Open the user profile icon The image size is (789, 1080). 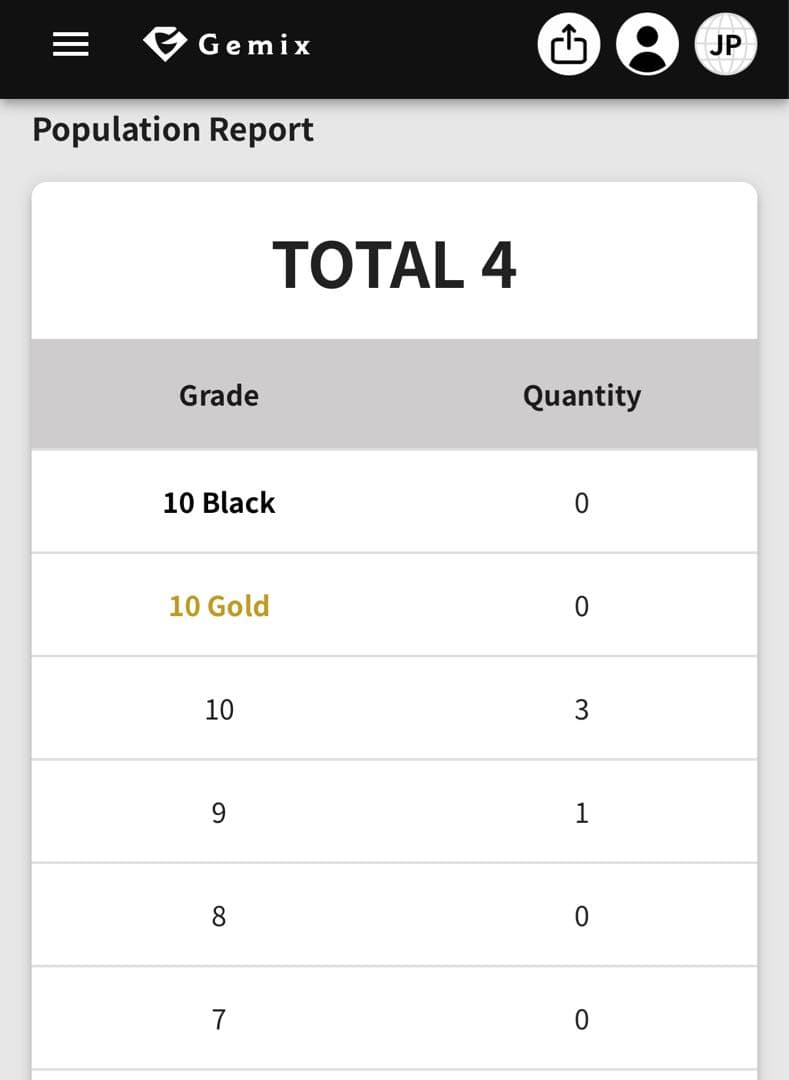coord(647,45)
